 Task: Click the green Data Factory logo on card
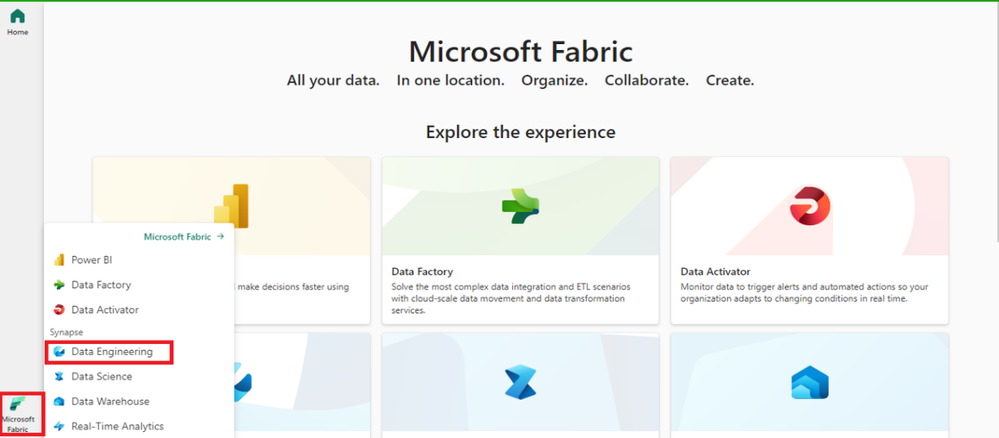[521, 206]
